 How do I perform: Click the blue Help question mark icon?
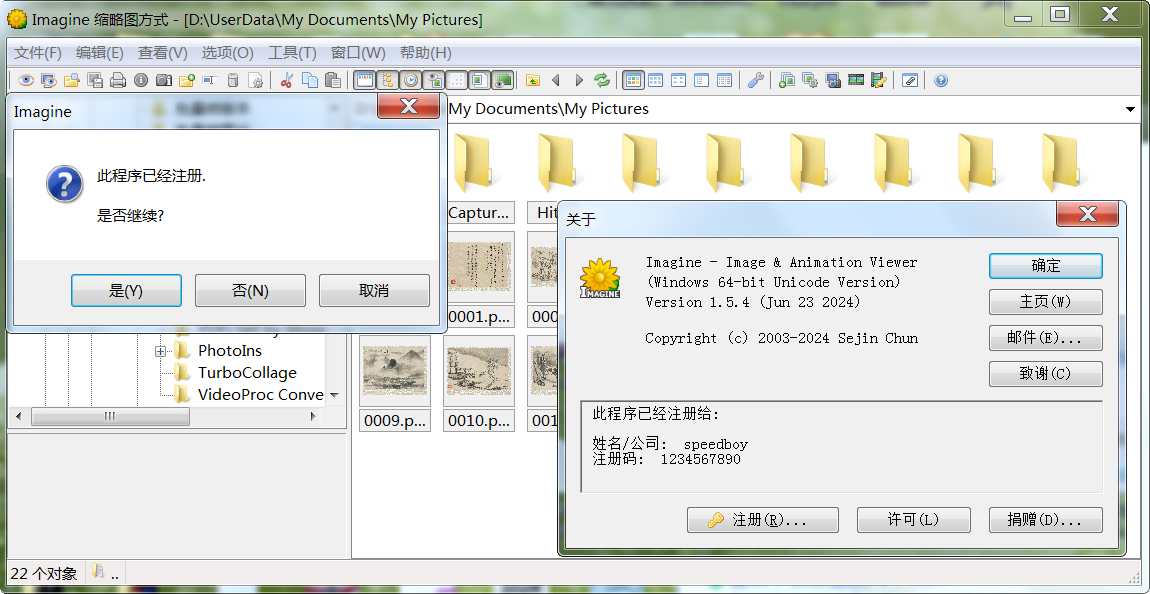click(941, 80)
